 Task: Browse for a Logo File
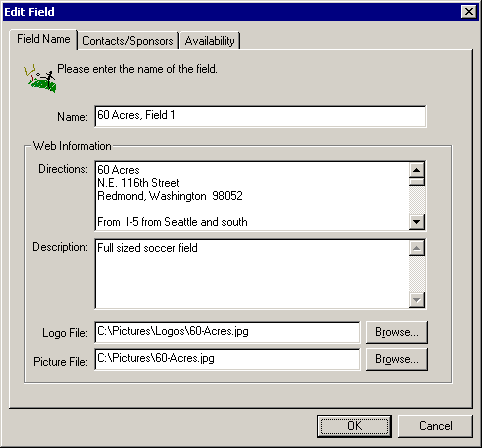[x=397, y=332]
